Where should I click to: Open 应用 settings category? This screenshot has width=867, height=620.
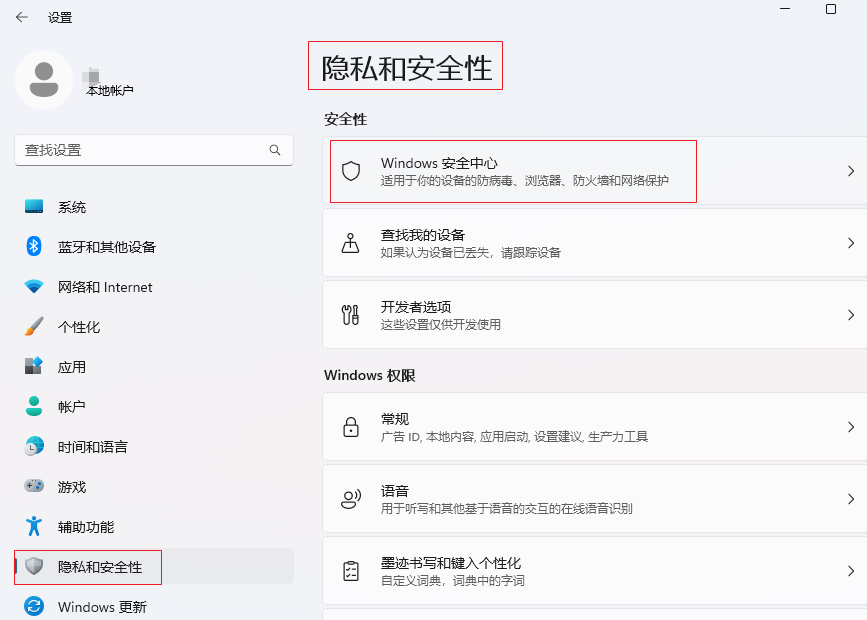tap(154, 366)
